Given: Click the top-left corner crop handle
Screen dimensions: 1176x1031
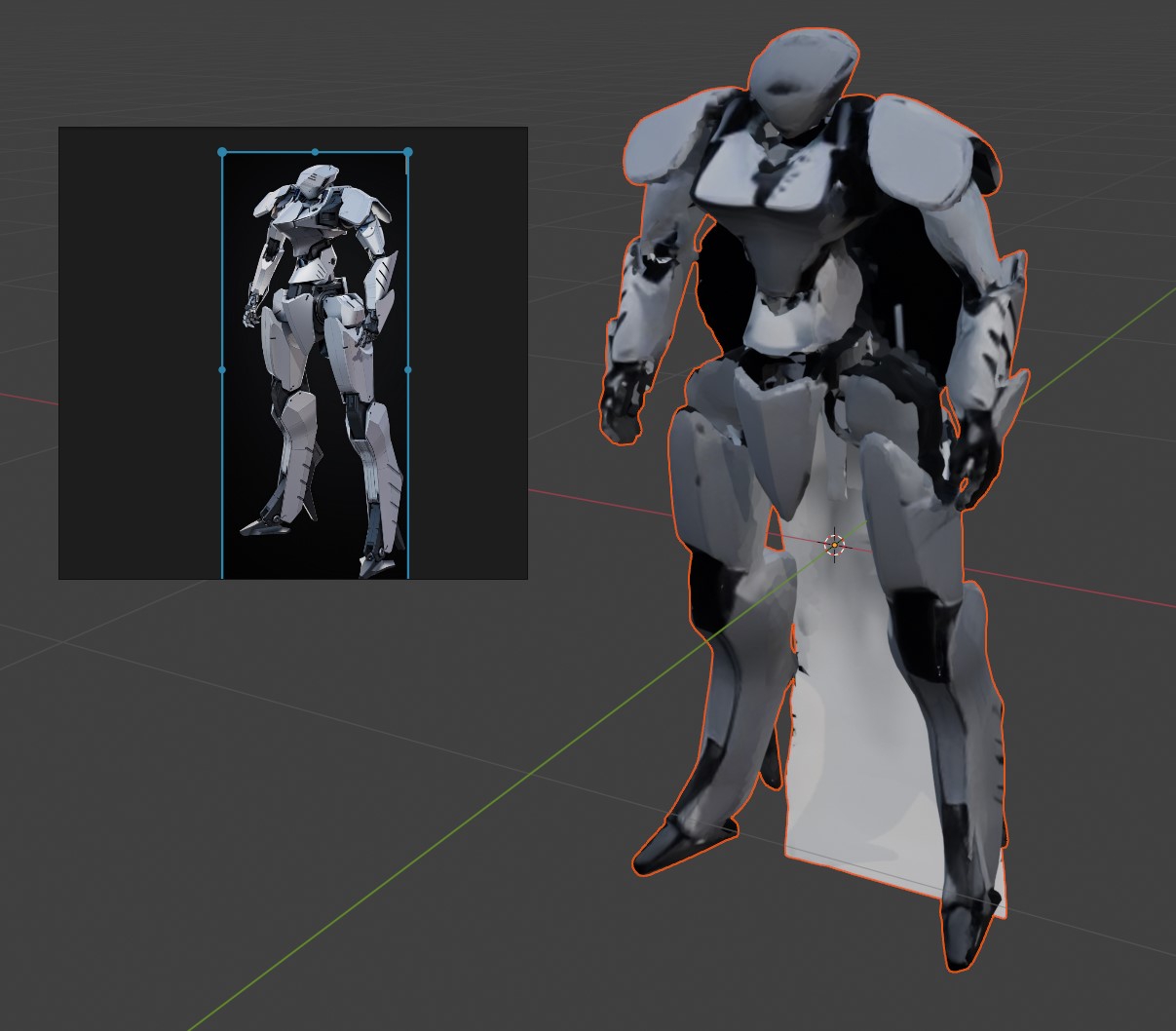Looking at the screenshot, I should [222, 152].
